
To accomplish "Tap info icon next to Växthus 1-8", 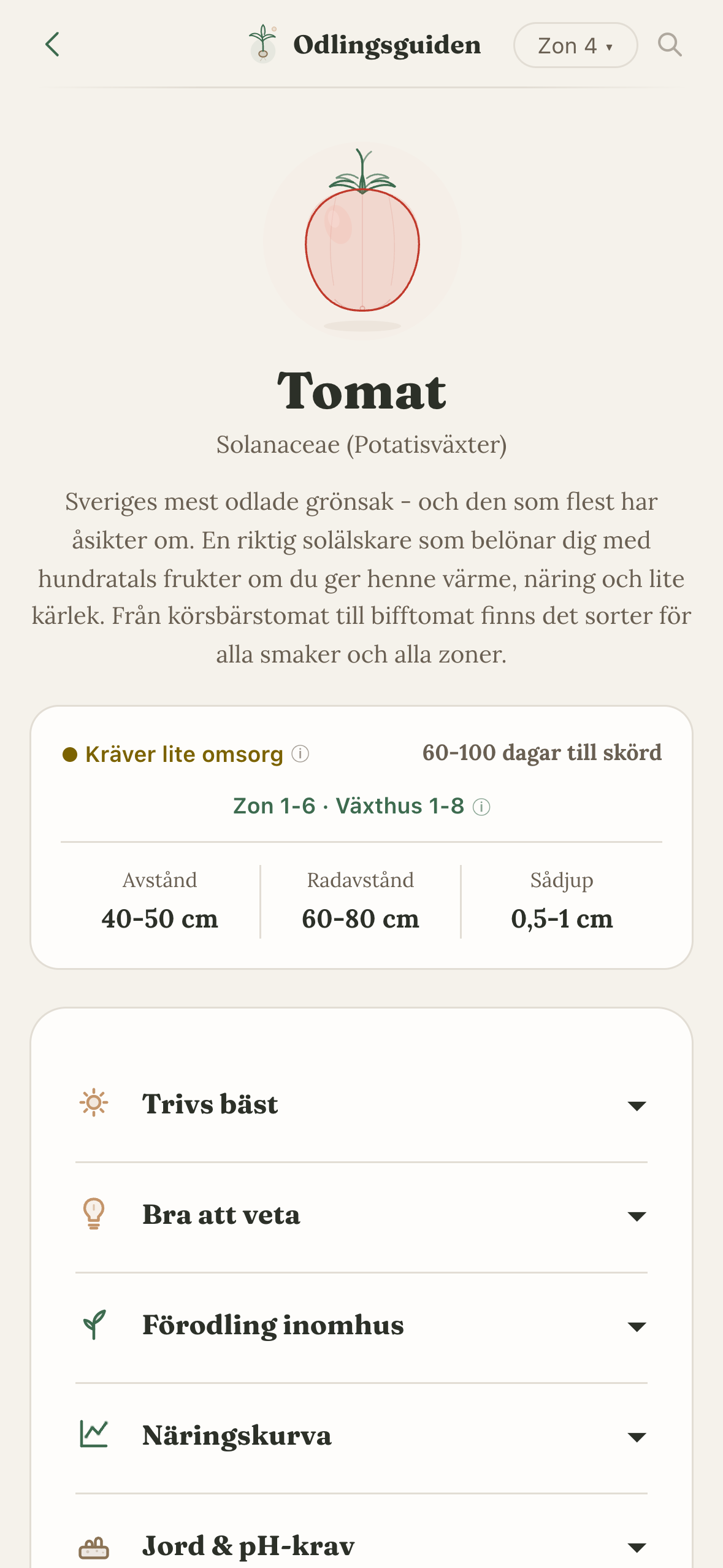I will point(482,807).
